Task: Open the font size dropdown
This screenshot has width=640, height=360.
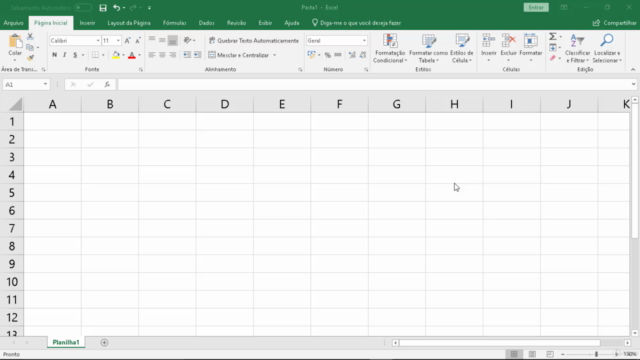Action: pyautogui.click(x=118, y=40)
